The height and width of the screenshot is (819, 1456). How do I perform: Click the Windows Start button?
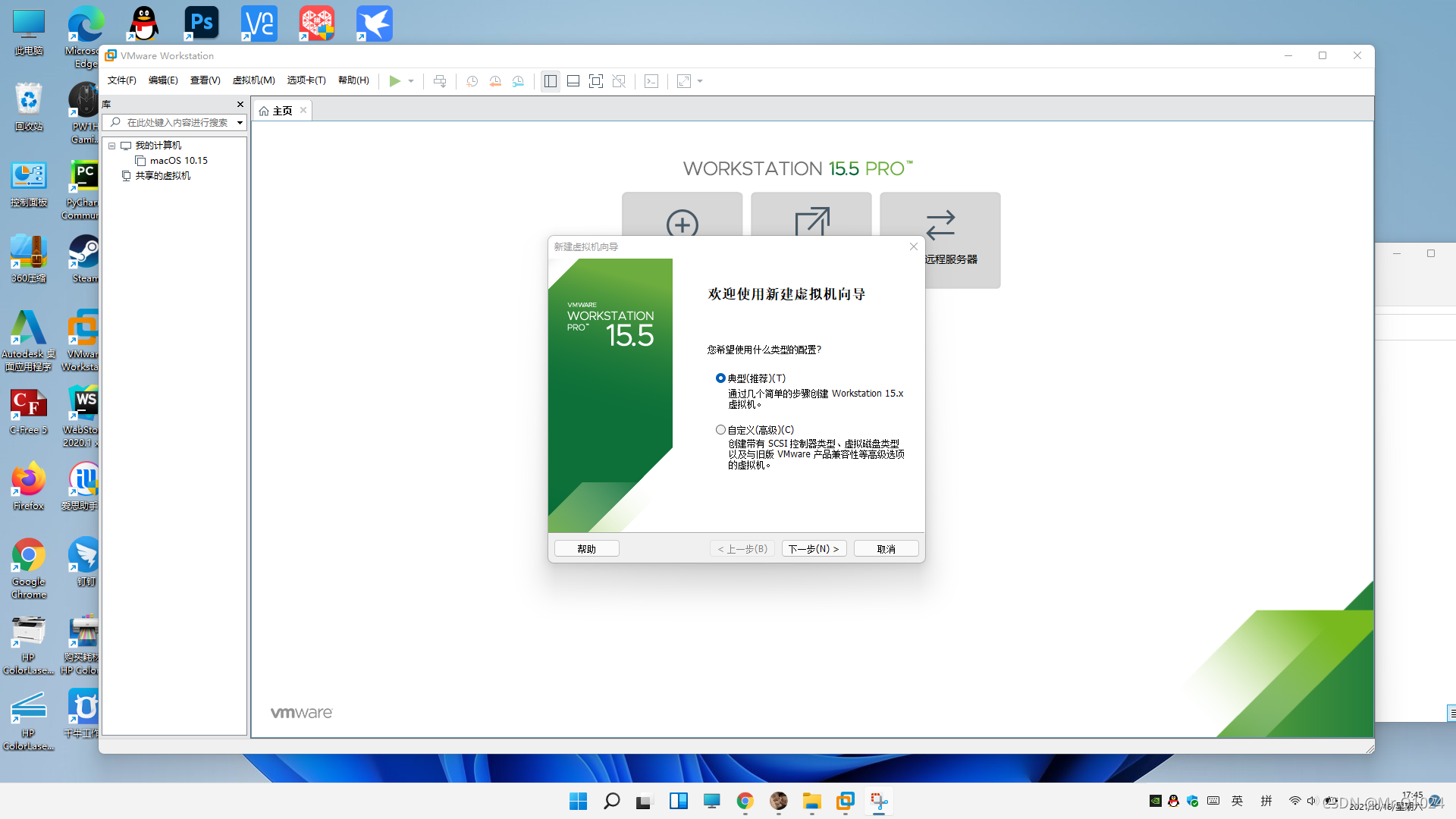point(578,802)
